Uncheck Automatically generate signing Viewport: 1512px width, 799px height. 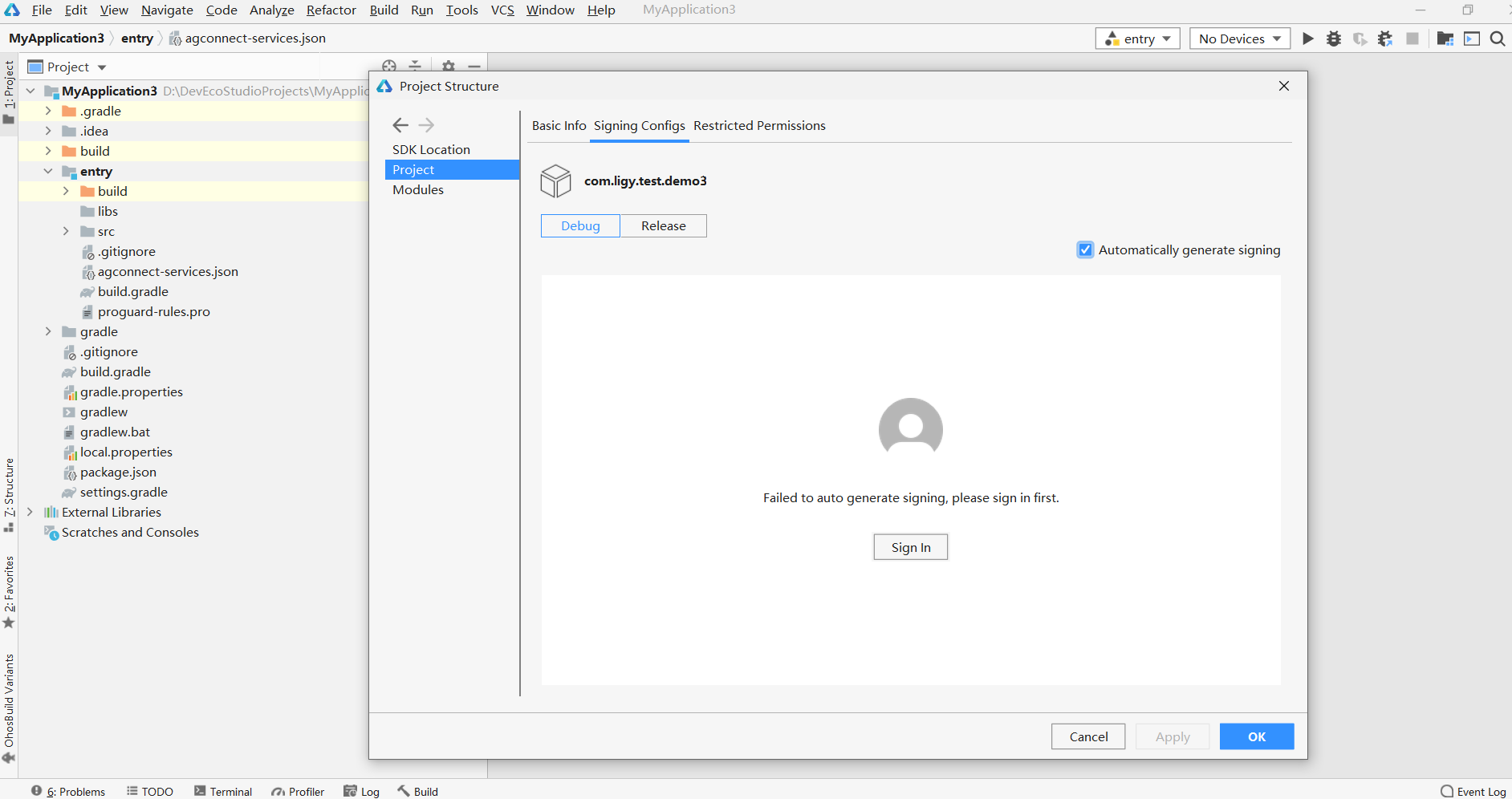[x=1085, y=249]
